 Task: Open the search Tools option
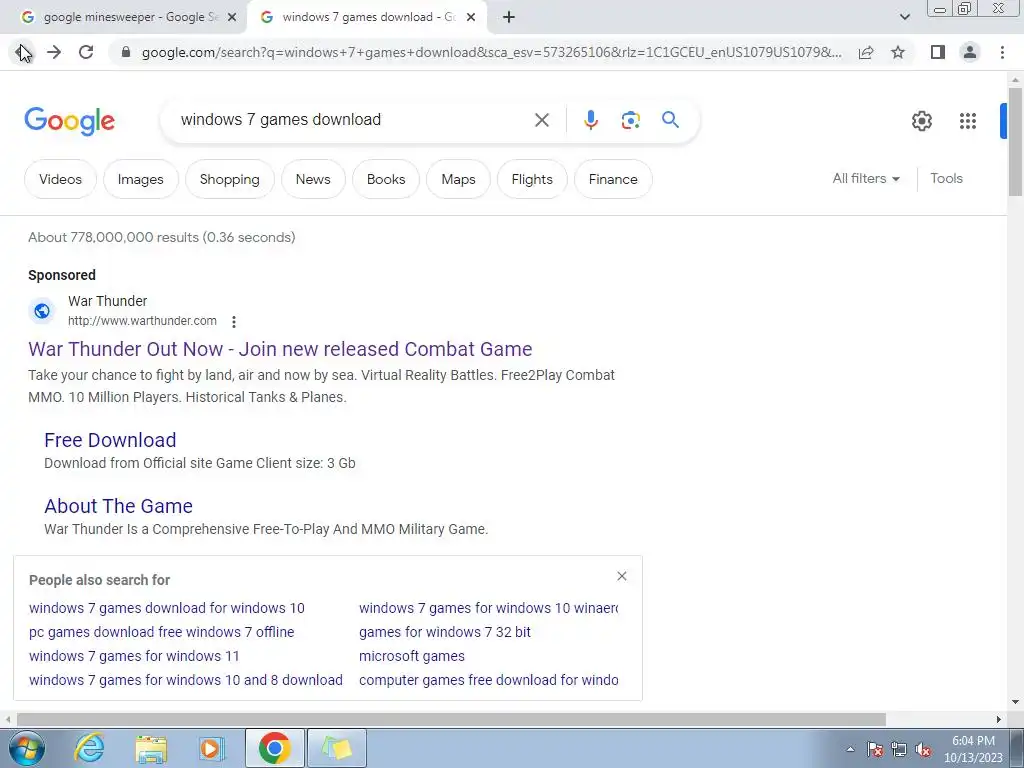[946, 178]
